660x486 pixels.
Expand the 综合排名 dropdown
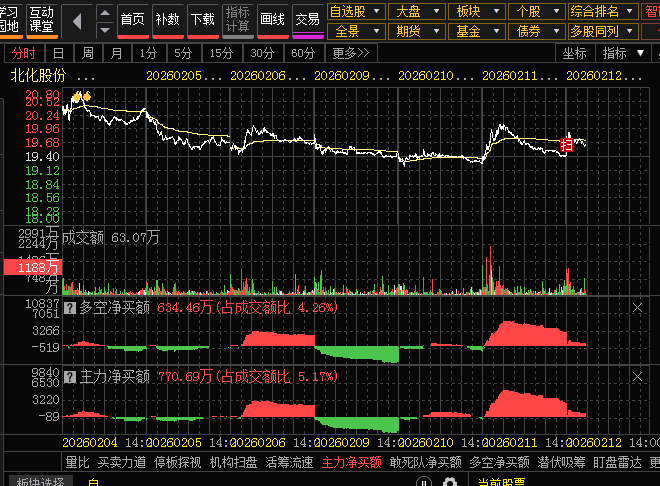602,11
